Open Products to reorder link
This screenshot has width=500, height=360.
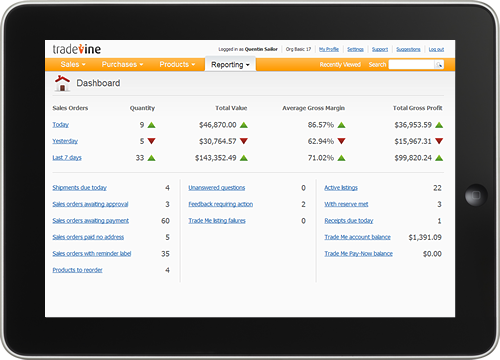tap(77, 270)
